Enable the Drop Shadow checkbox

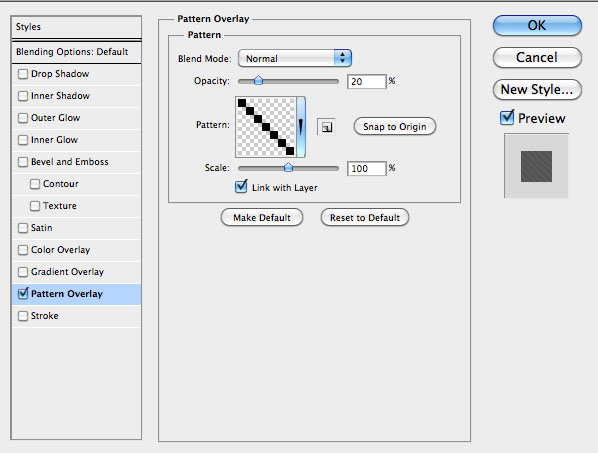[x=23, y=74]
